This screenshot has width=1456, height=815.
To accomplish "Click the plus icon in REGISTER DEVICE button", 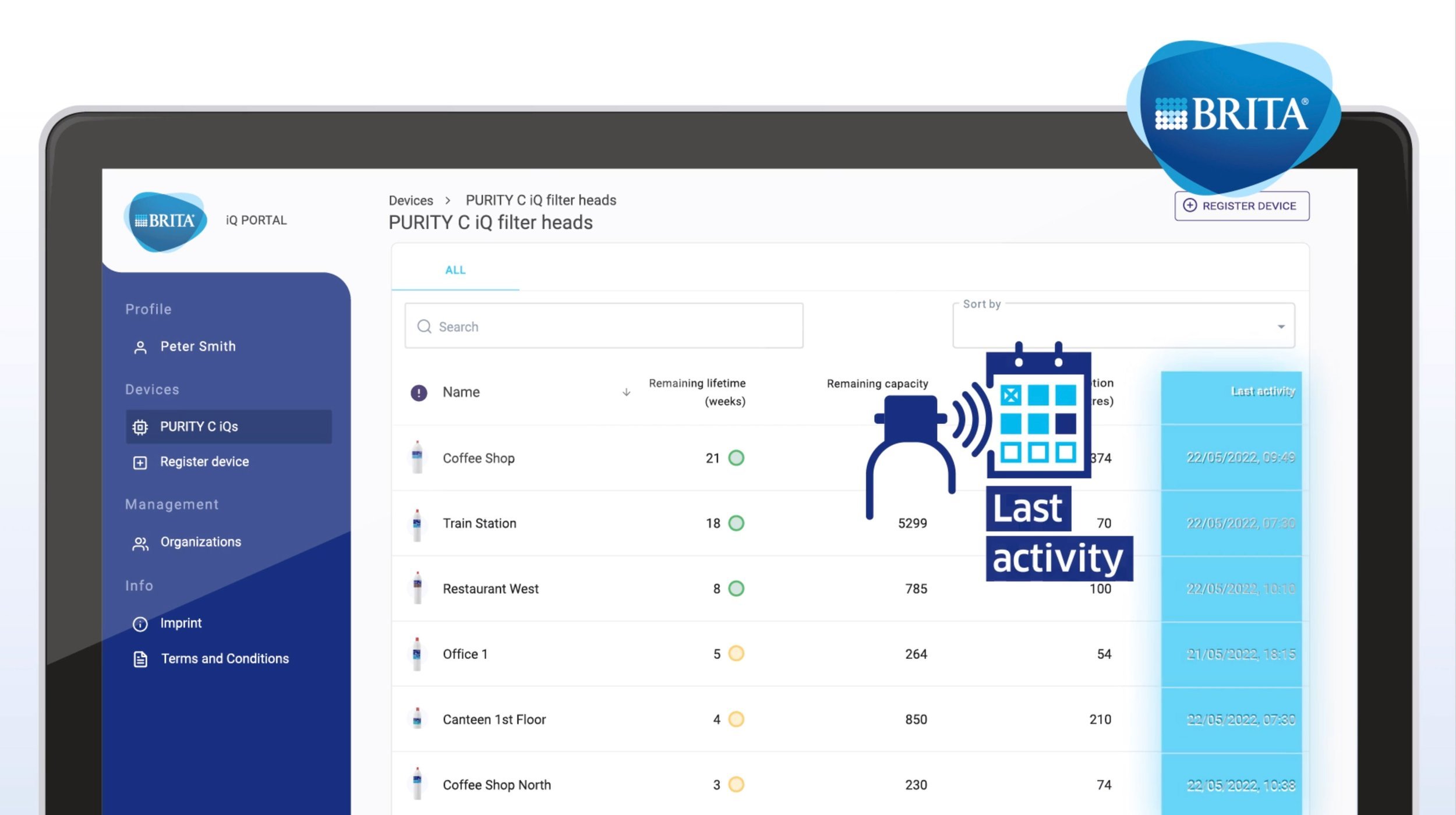I will click(1190, 205).
